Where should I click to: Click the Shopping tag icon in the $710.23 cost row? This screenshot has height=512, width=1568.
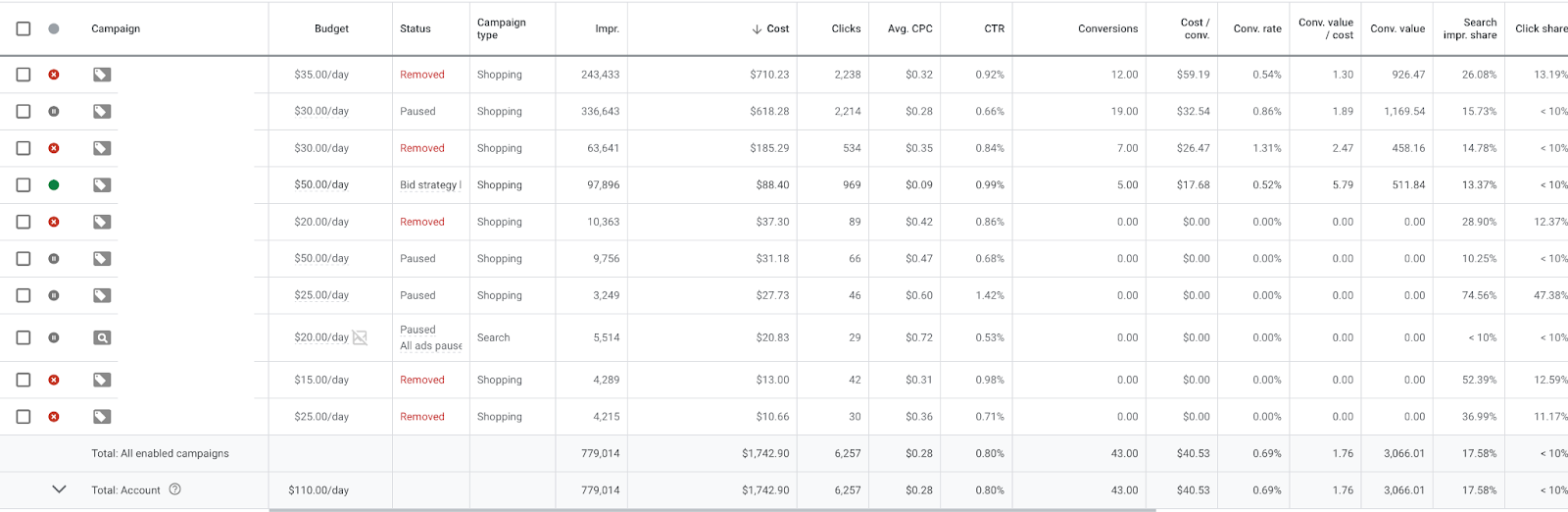(102, 75)
